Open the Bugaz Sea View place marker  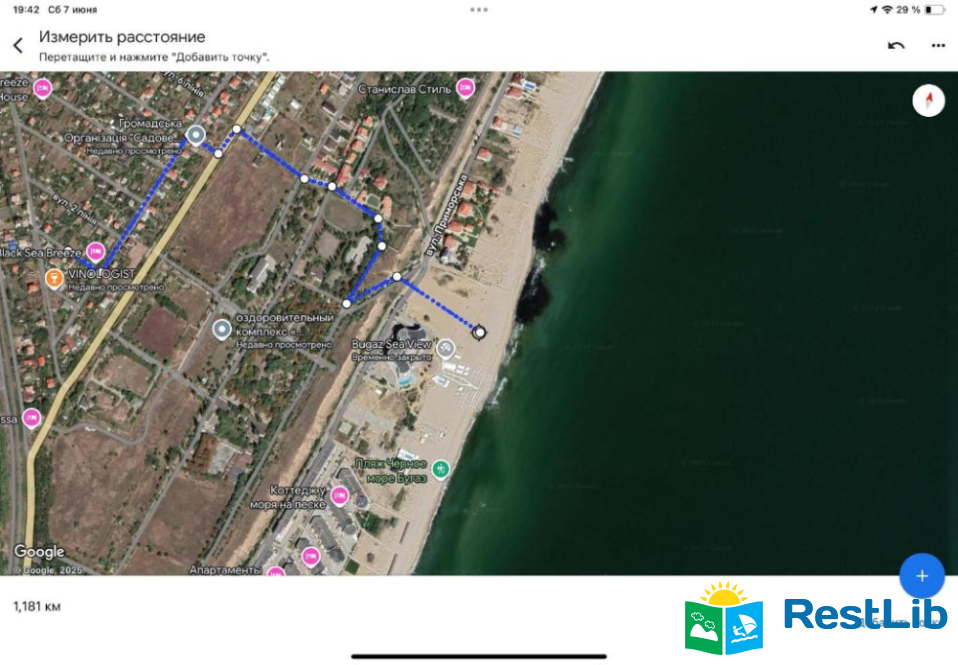click(446, 349)
